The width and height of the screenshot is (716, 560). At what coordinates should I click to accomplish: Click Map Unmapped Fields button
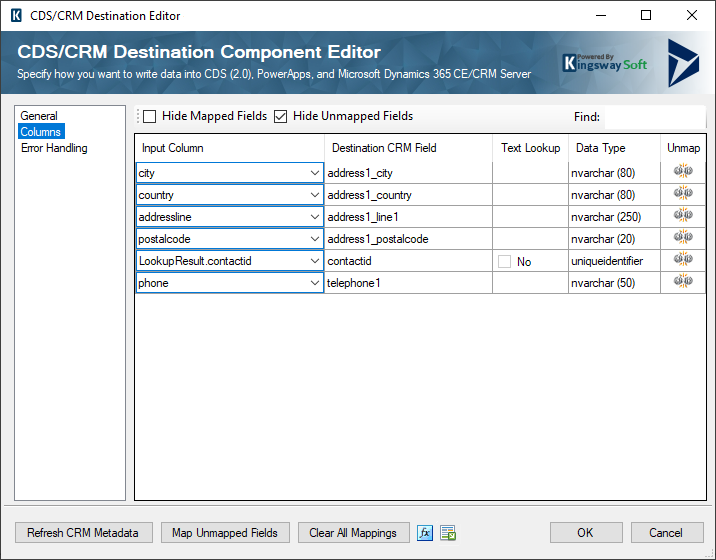[225, 533]
